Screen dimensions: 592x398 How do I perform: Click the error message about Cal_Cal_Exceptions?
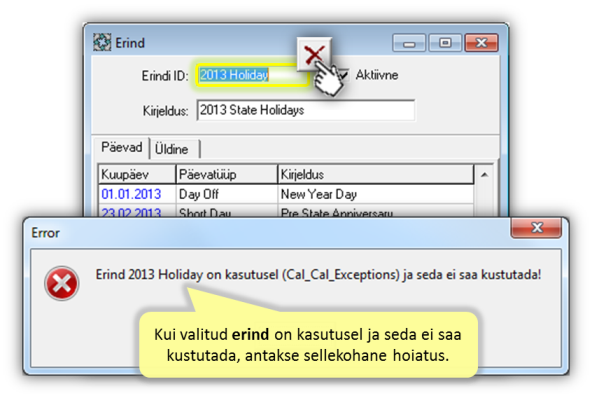point(318,275)
